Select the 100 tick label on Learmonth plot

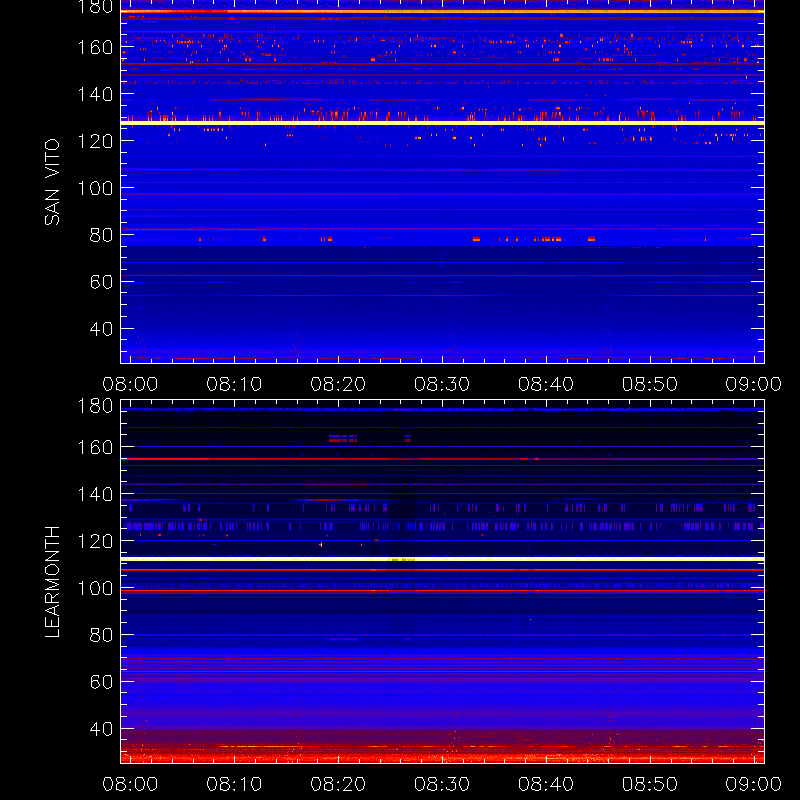tap(95, 588)
